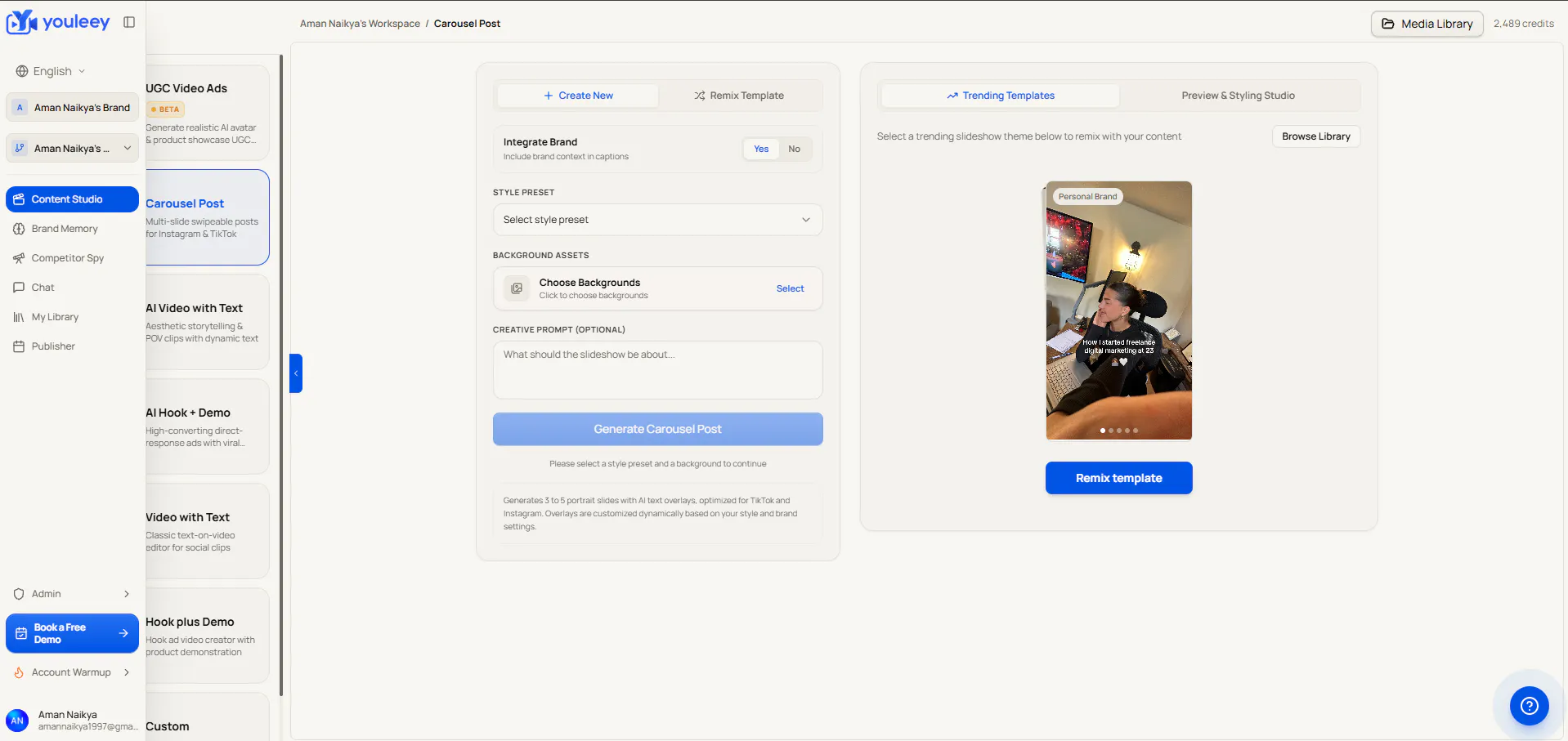This screenshot has height=741, width=1568.
Task: Click the Media Library folder icon
Action: tap(1388, 24)
